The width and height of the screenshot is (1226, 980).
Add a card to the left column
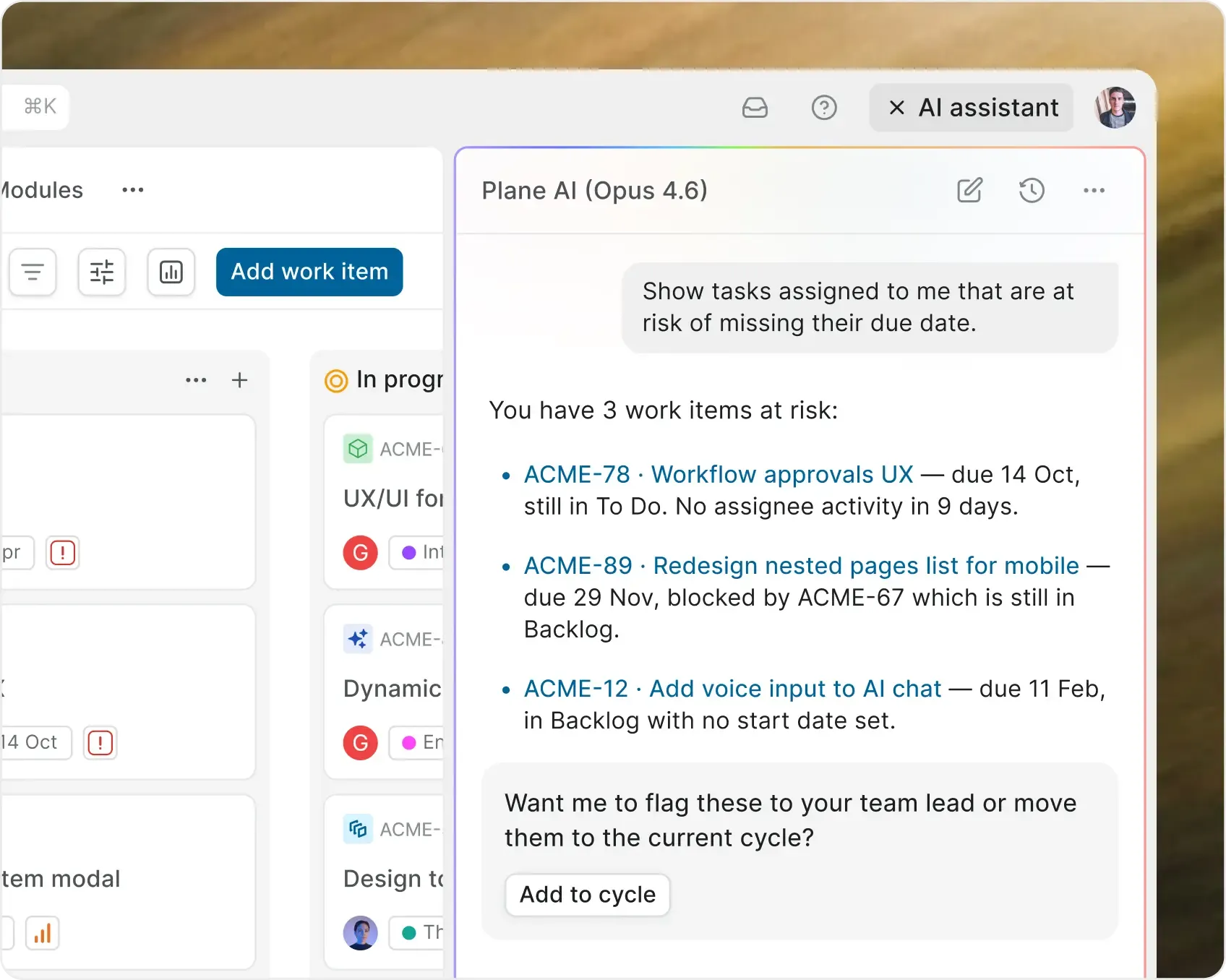coord(239,380)
